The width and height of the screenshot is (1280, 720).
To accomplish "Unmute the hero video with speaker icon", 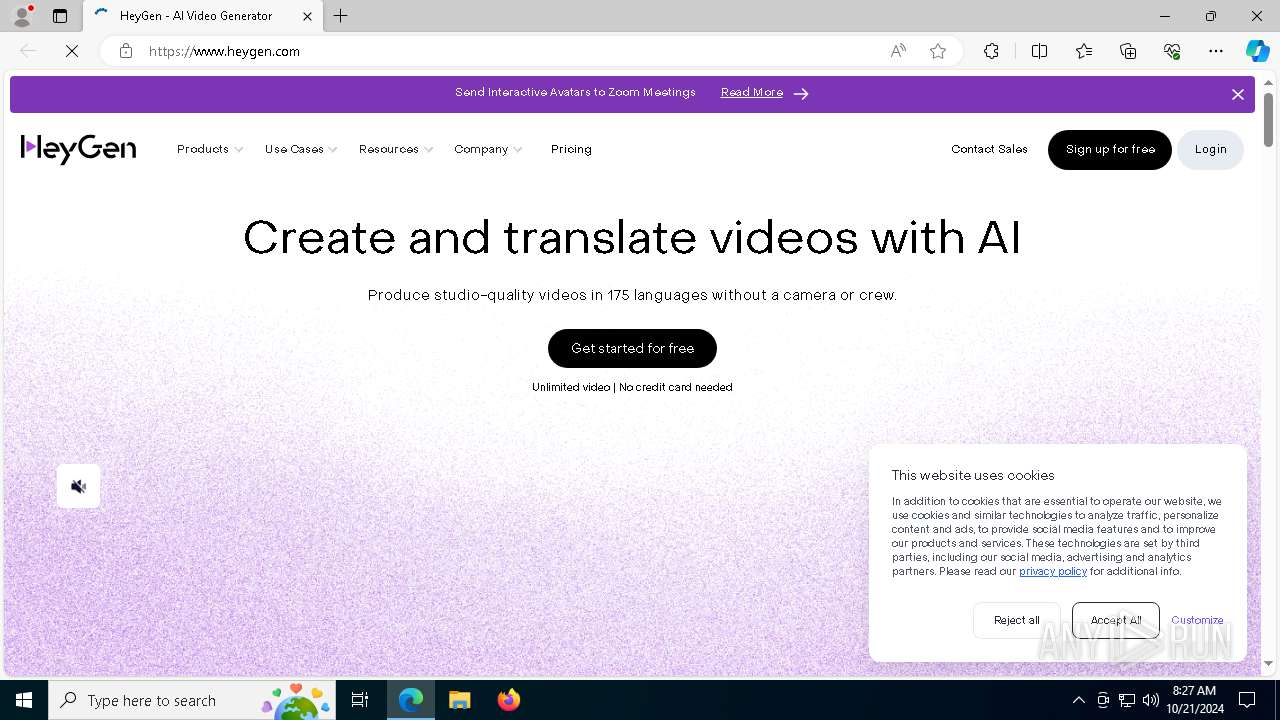I will click(78, 486).
